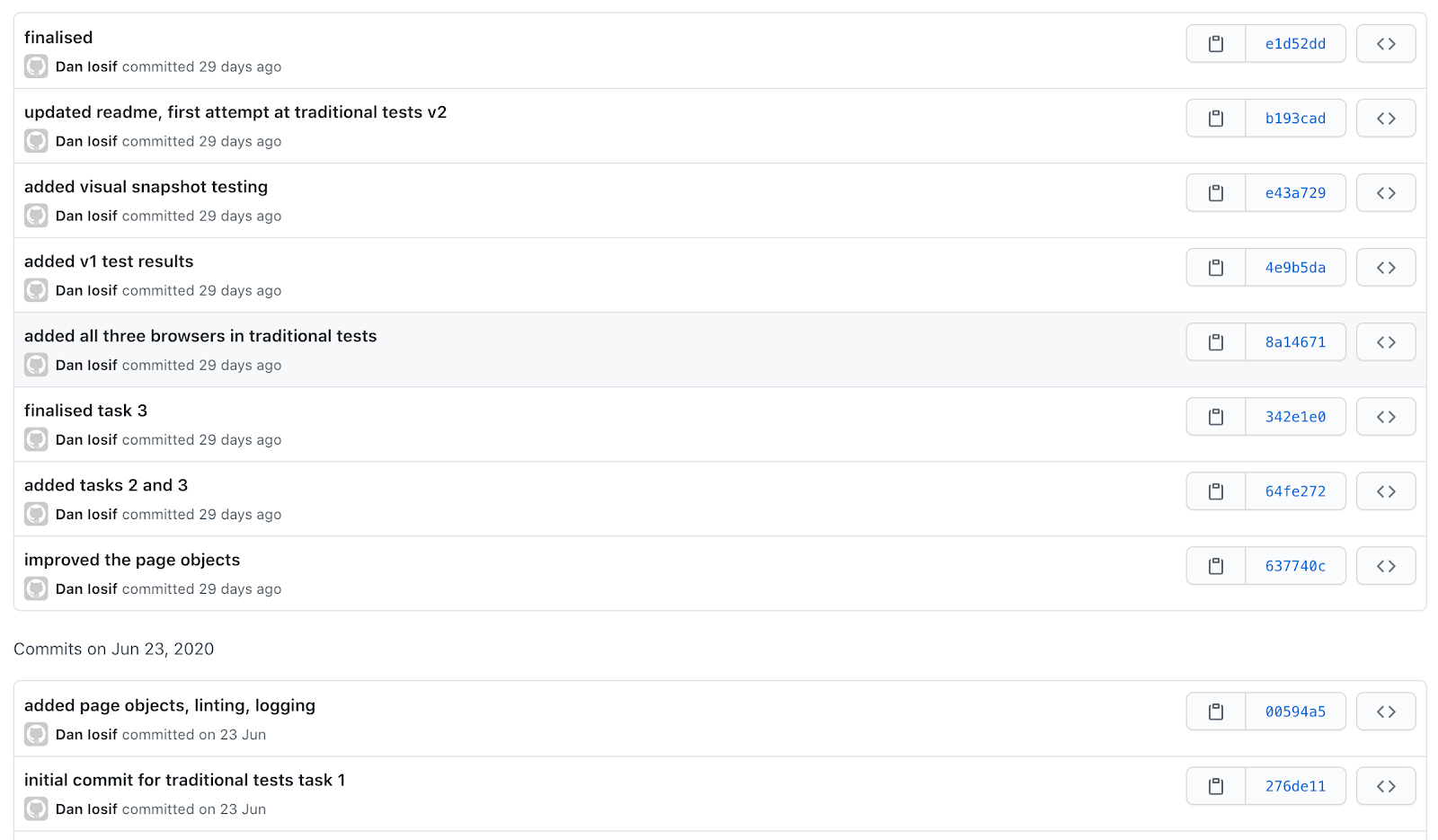Open the 'improved the page objects' commit
The width and height of the screenshot is (1438, 840).
[132, 560]
